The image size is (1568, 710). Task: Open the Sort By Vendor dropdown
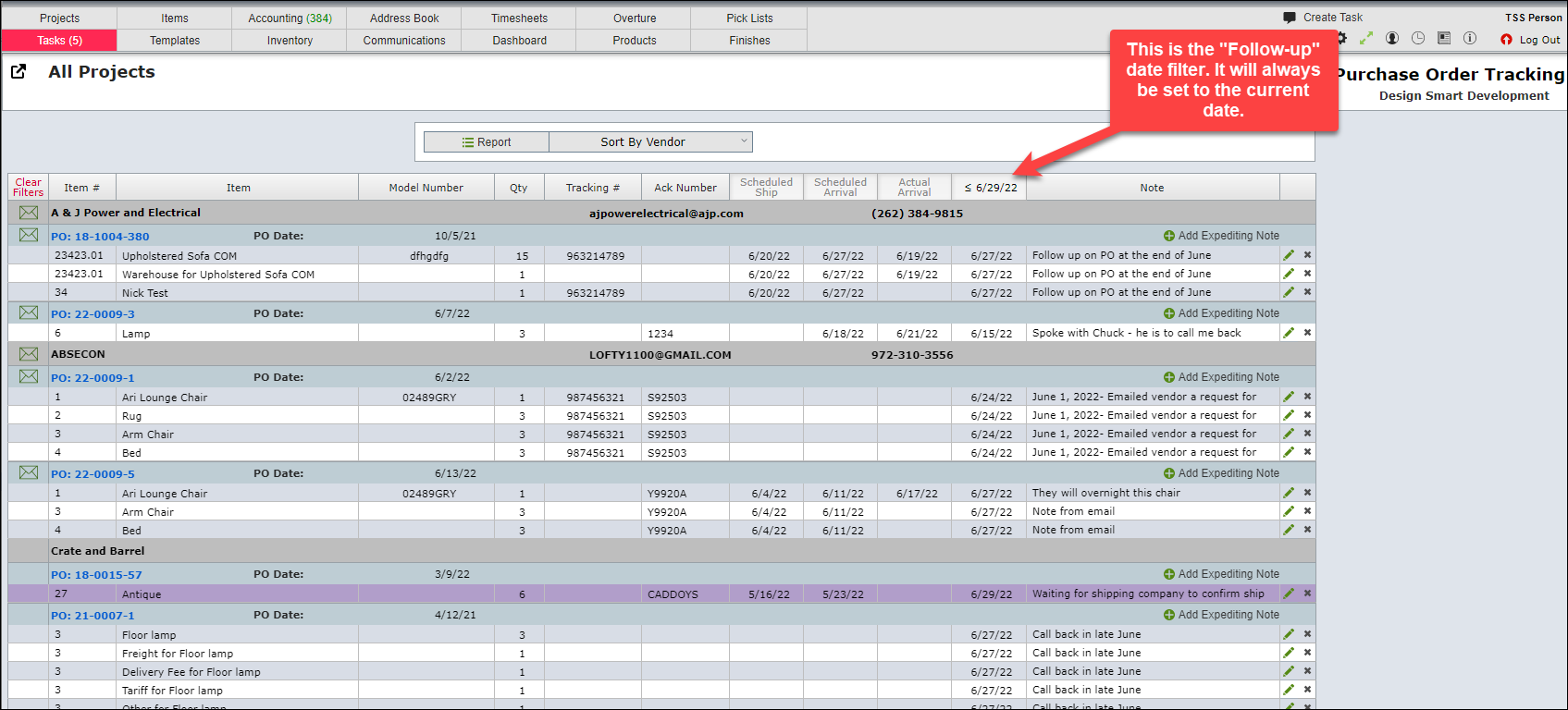coord(651,141)
